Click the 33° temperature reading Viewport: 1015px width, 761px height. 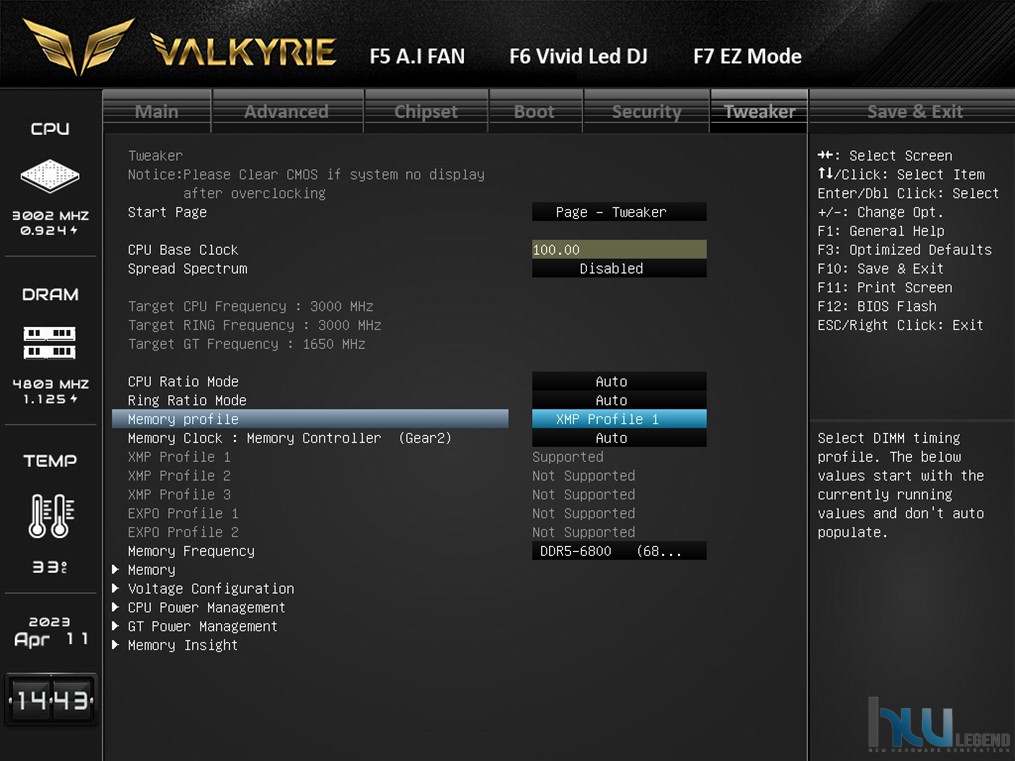(50, 568)
